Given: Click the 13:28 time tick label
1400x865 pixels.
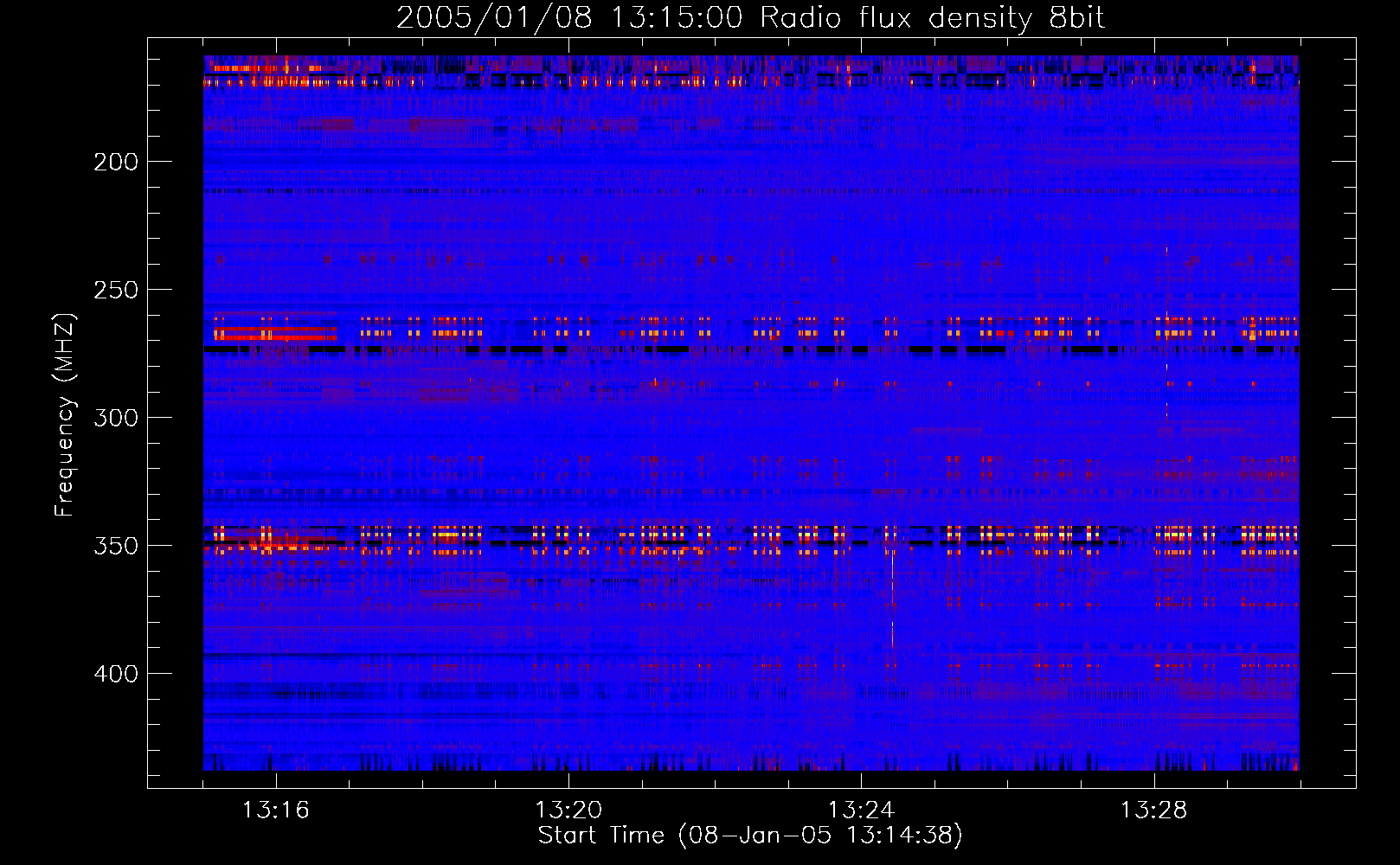Looking at the screenshot, I should (x=1153, y=811).
